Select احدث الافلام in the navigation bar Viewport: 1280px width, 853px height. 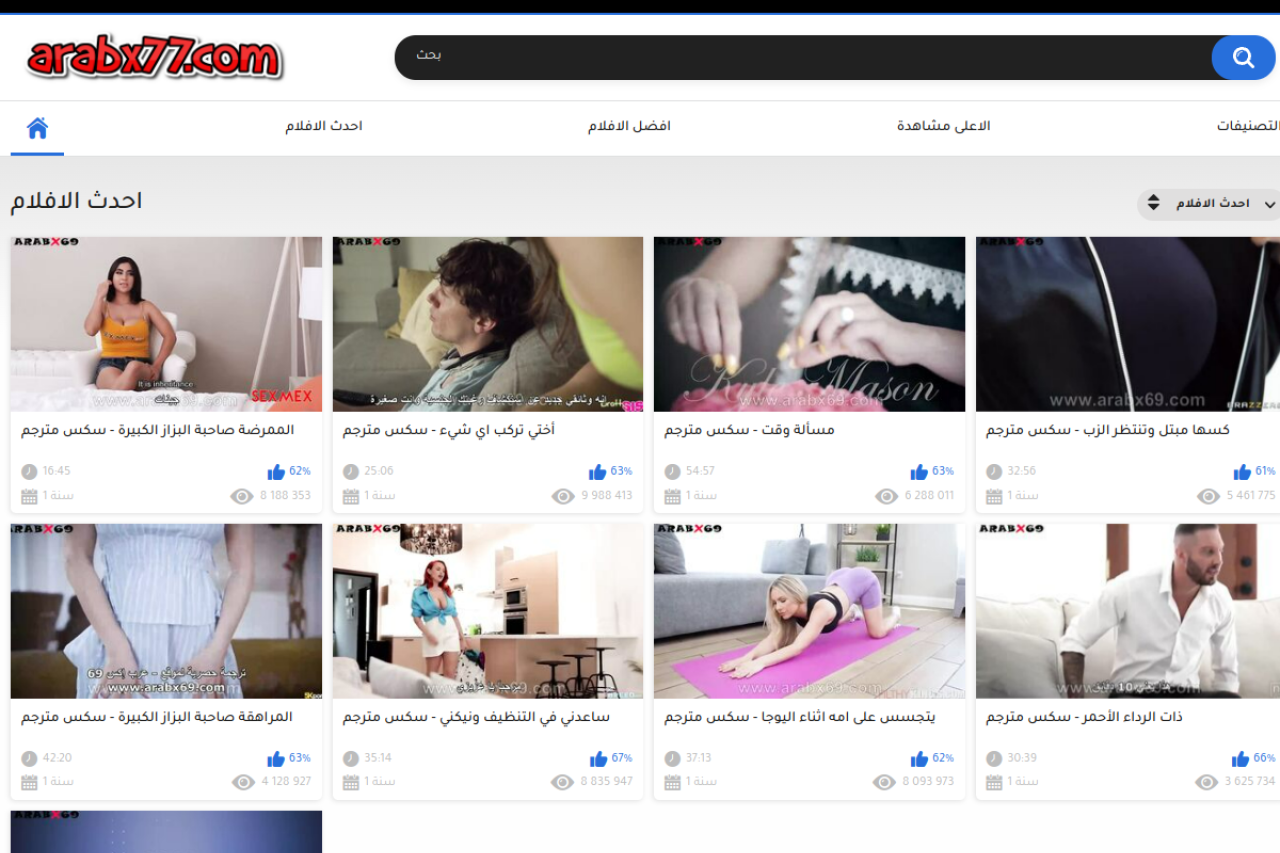323,126
